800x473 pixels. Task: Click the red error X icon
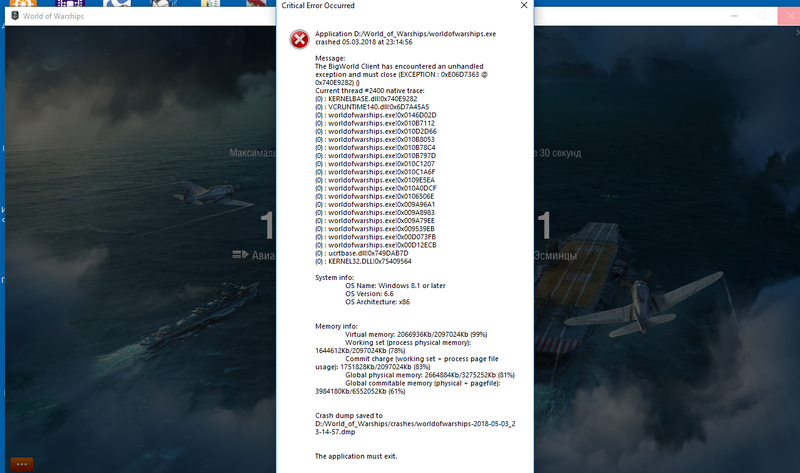pyautogui.click(x=298, y=39)
